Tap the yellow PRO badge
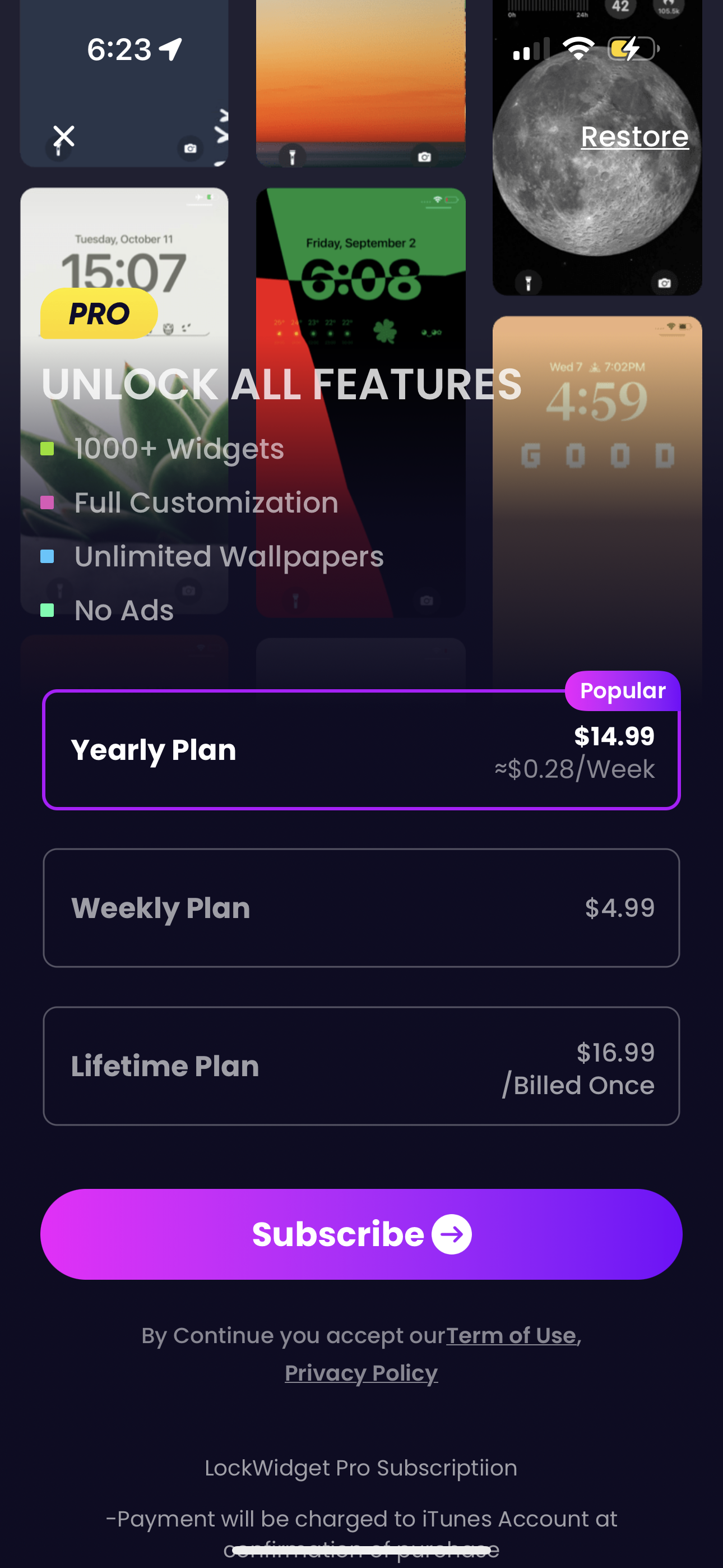 pyautogui.click(x=99, y=313)
